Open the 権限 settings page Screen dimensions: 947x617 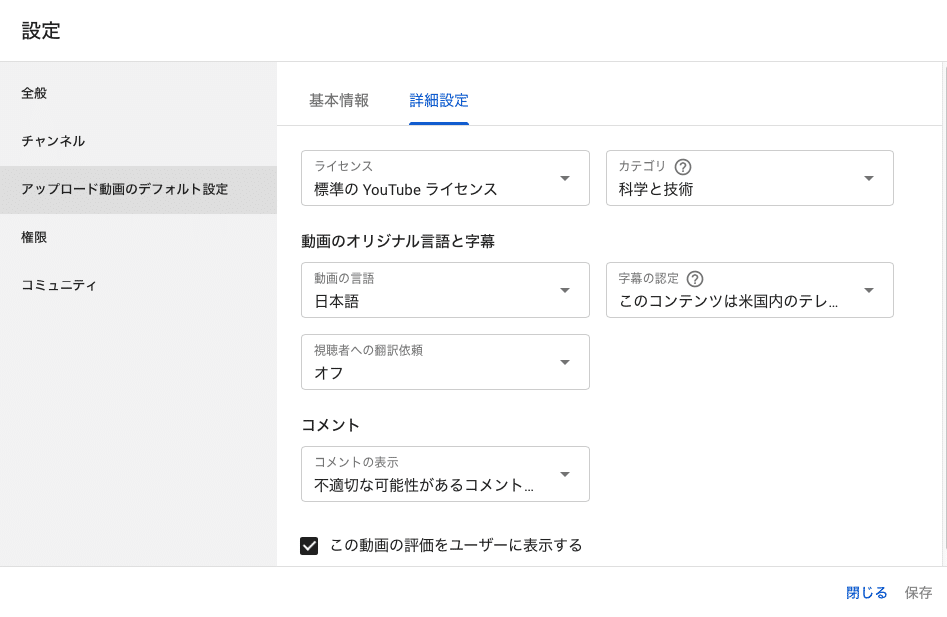[x=35, y=237]
